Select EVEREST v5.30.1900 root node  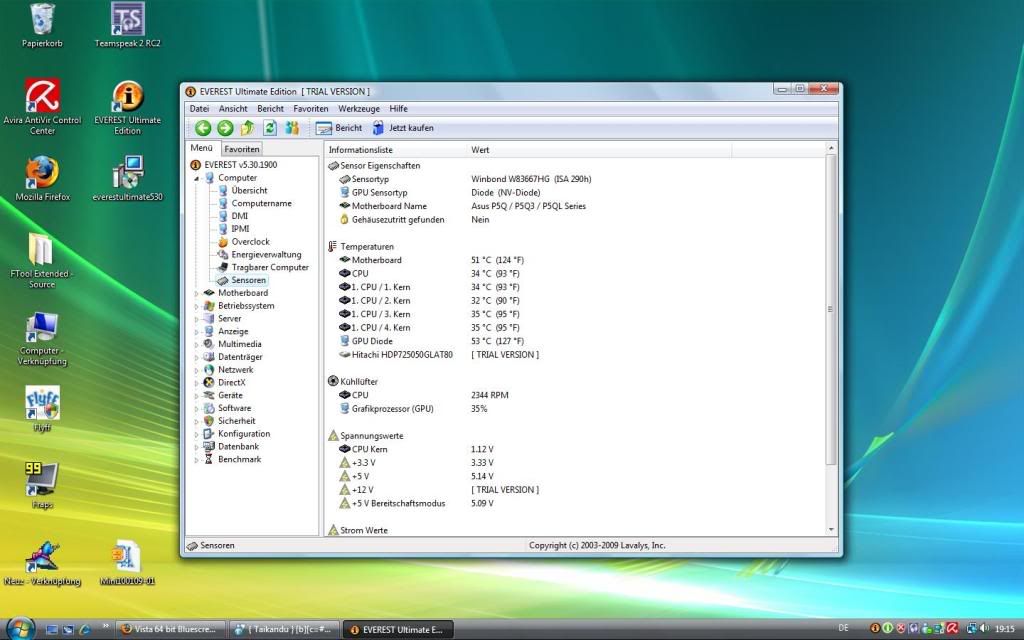coord(240,165)
